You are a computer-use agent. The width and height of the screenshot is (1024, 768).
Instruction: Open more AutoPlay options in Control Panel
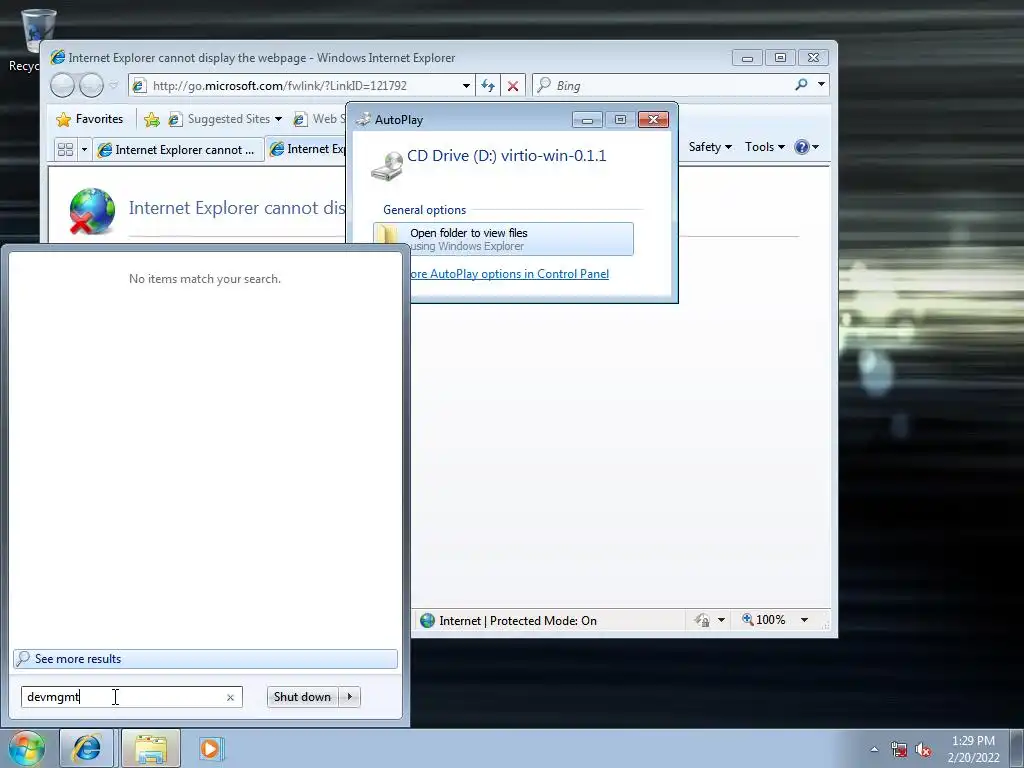click(x=509, y=274)
